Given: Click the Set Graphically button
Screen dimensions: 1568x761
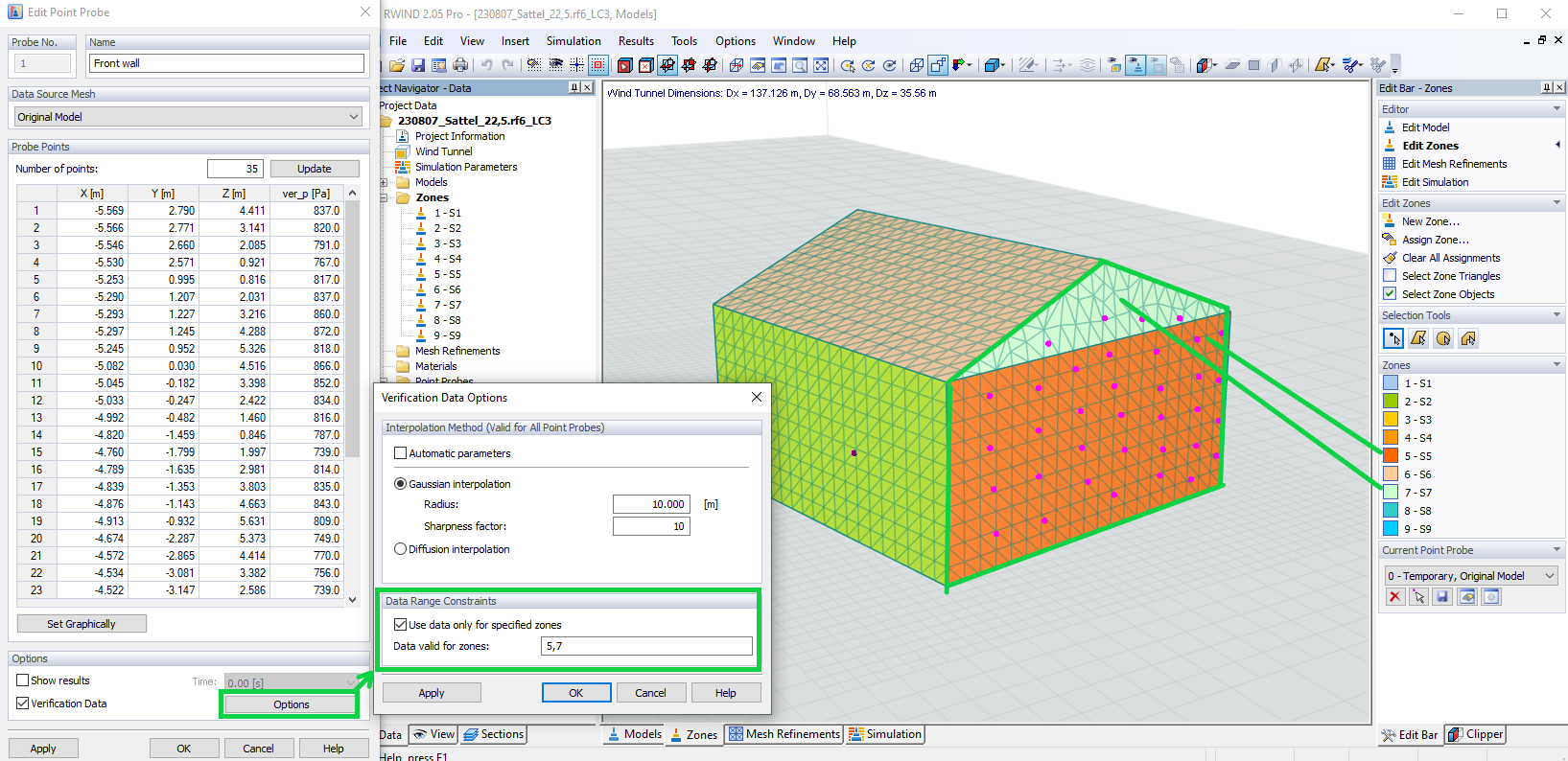Looking at the screenshot, I should tap(82, 624).
